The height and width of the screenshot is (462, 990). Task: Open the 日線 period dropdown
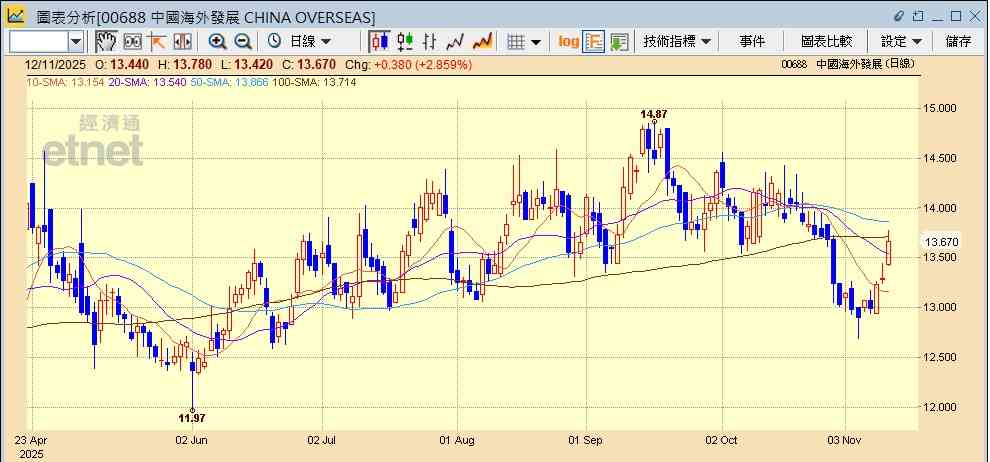coord(309,42)
